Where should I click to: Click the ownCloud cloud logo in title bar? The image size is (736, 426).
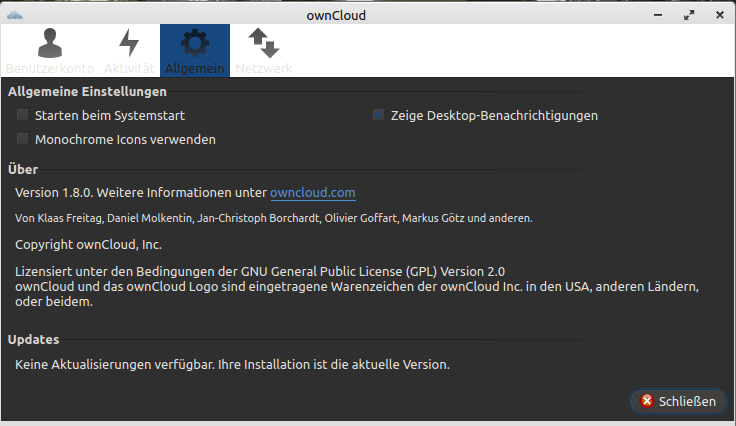(15, 15)
